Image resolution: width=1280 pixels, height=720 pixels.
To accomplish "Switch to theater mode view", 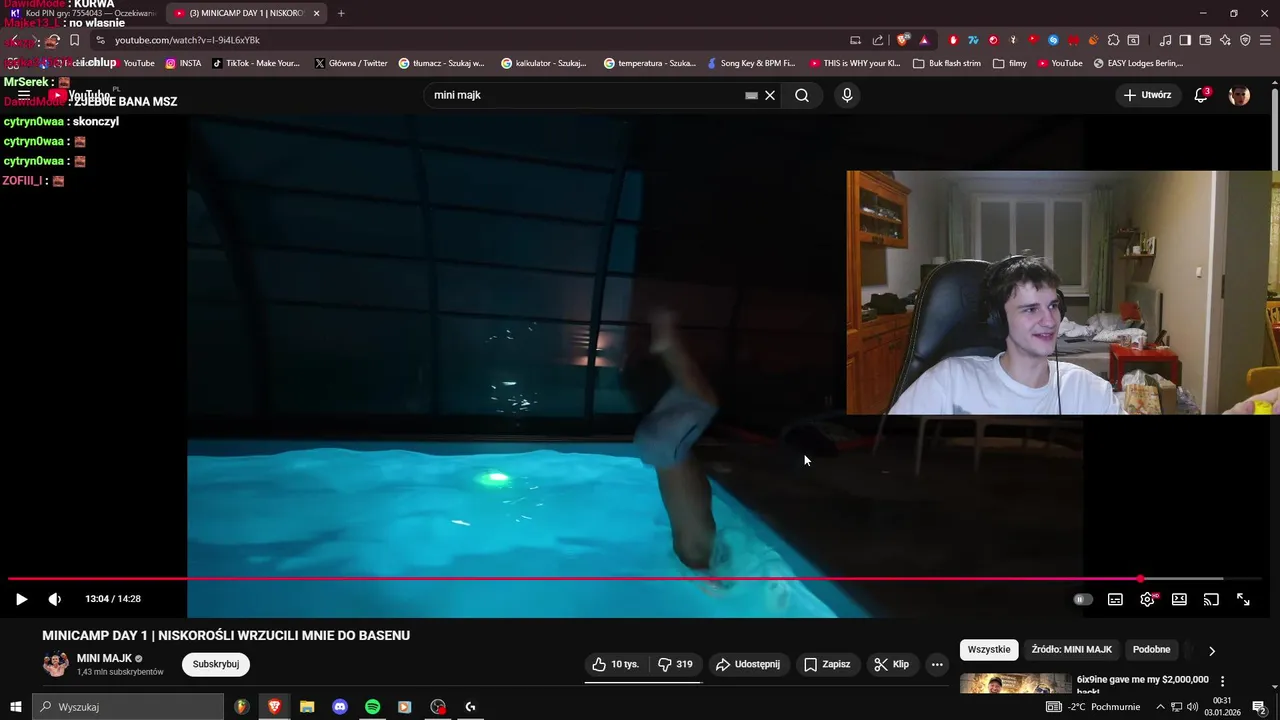I will tap(1179, 599).
